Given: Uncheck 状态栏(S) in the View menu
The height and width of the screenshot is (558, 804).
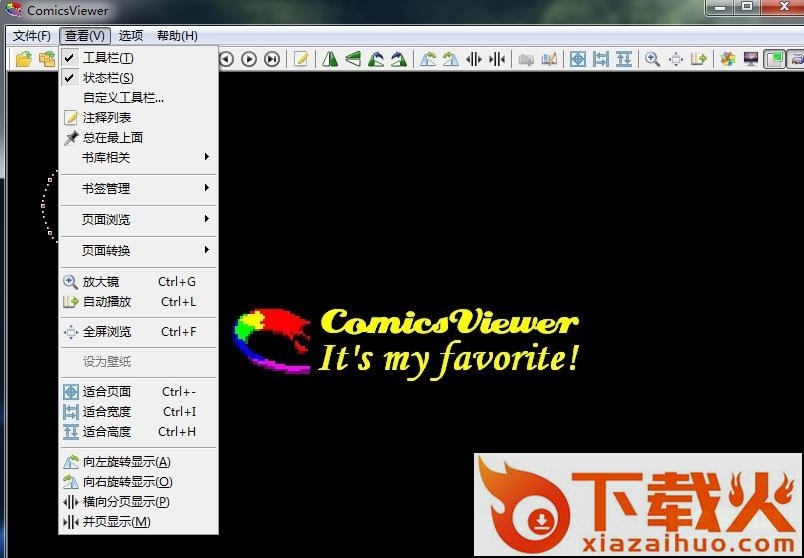Looking at the screenshot, I should pos(138,77).
